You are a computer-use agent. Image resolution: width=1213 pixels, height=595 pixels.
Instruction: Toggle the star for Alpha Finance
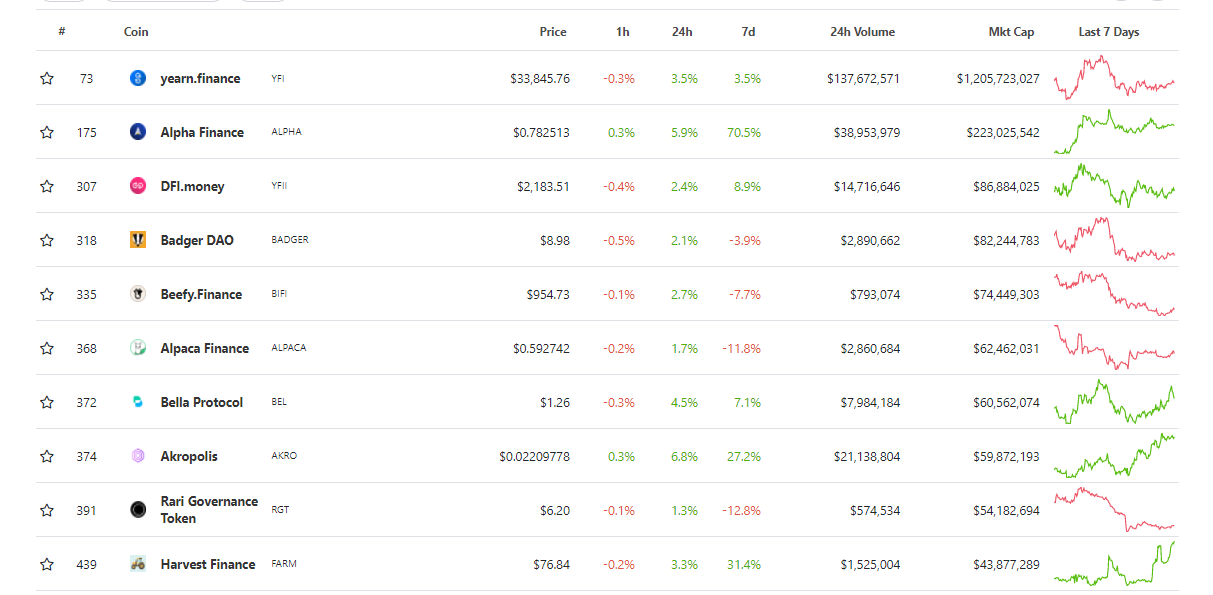coord(47,132)
